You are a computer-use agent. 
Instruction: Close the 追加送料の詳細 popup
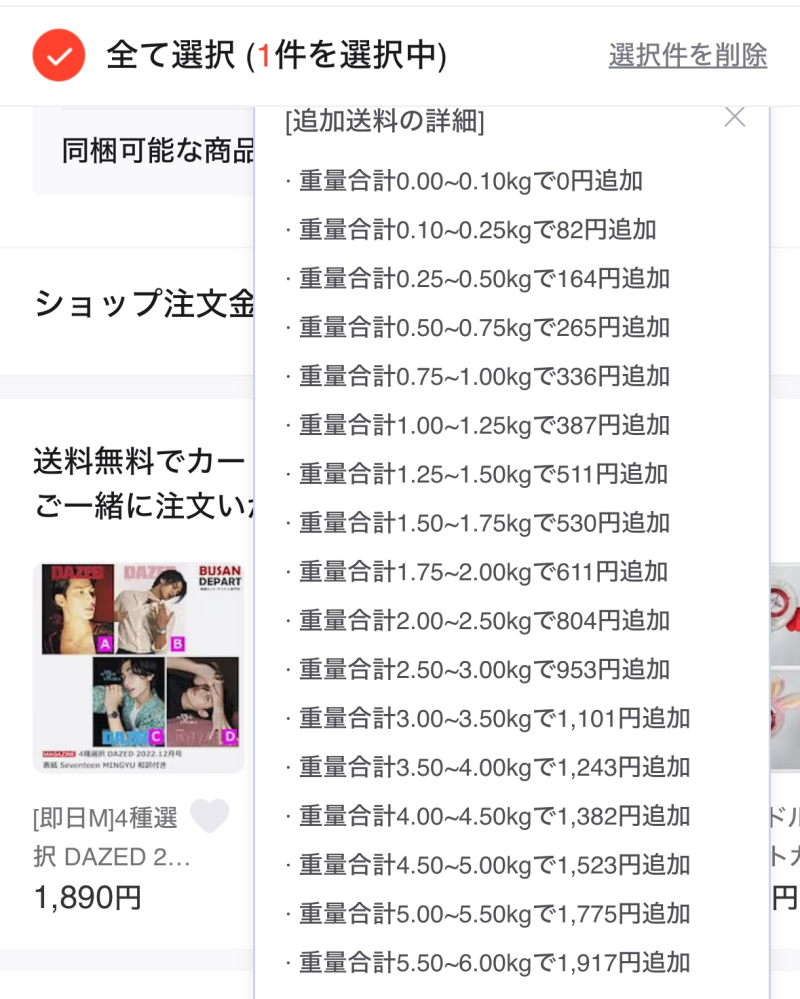(734, 117)
